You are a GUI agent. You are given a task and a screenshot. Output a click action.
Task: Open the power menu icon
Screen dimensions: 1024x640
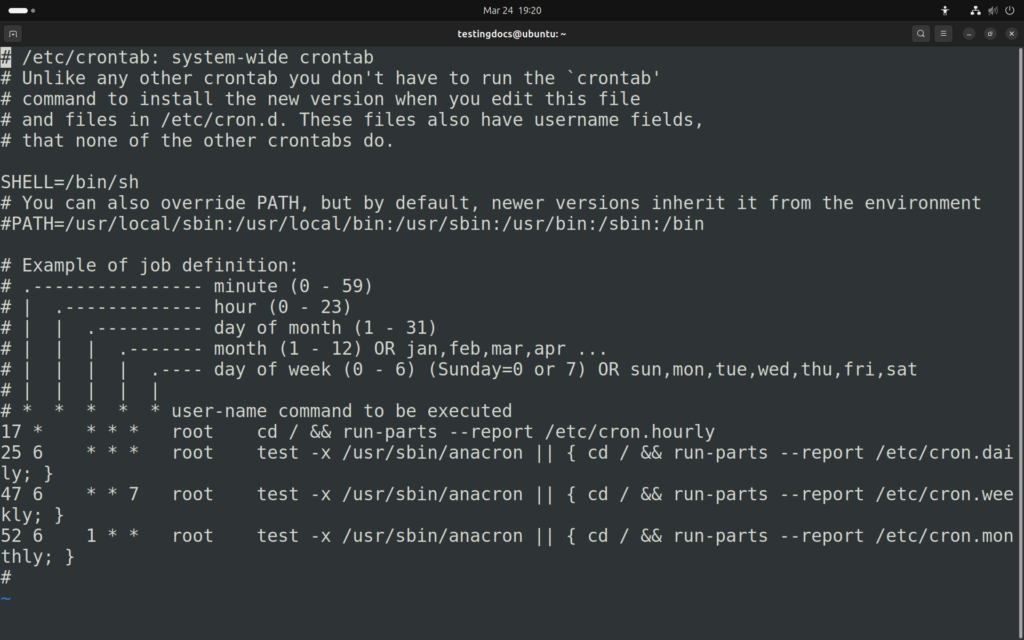[1010, 10]
